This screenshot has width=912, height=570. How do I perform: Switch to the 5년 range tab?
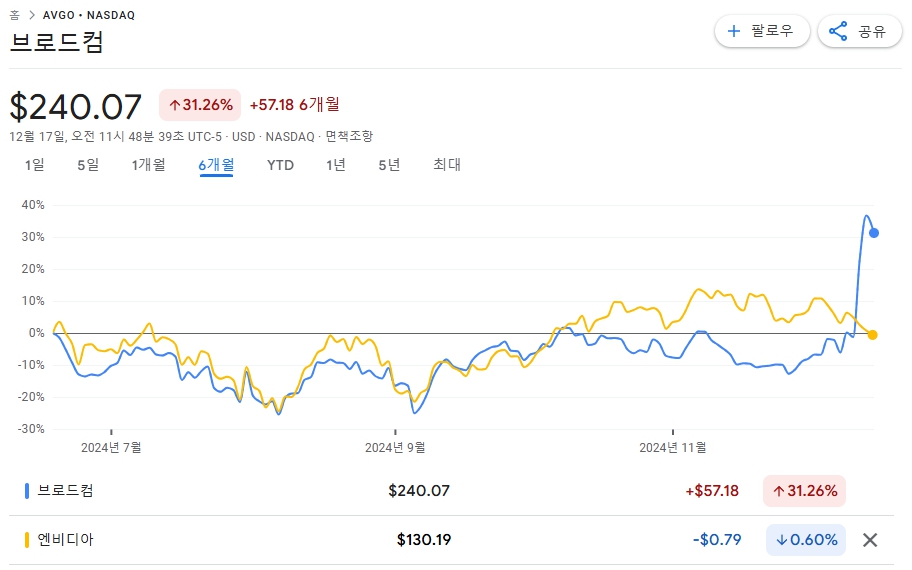pyautogui.click(x=389, y=165)
